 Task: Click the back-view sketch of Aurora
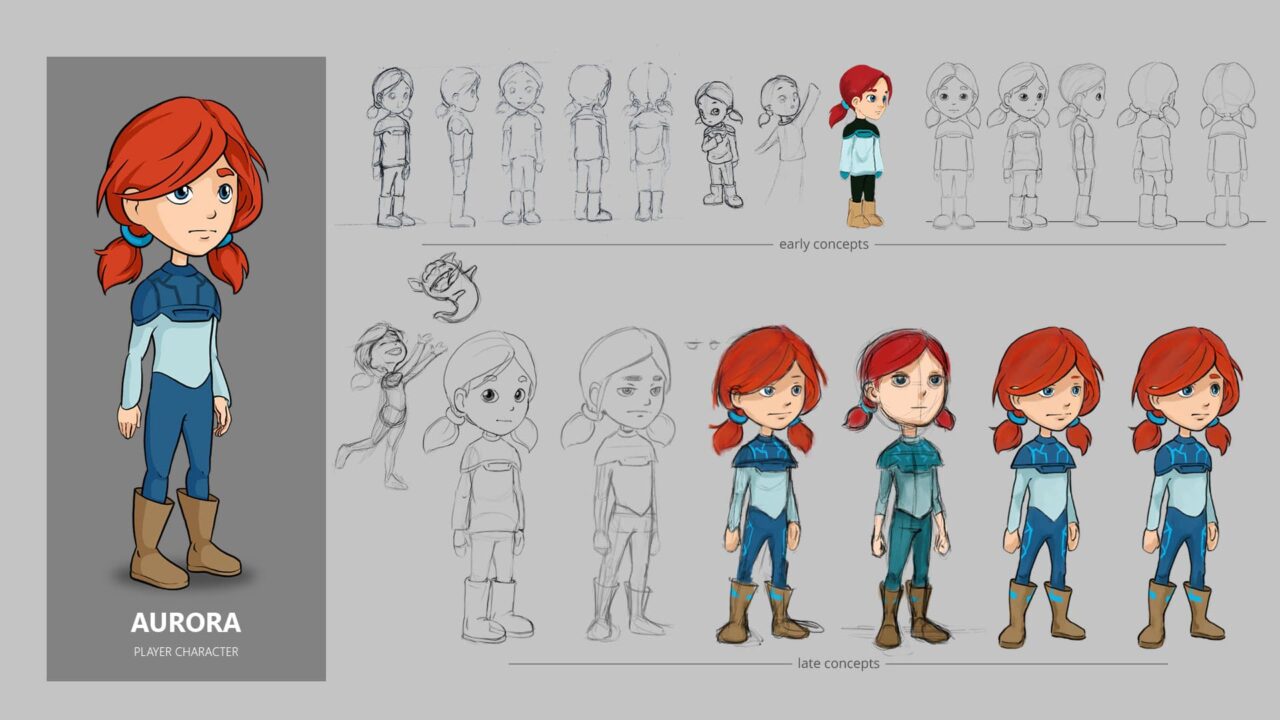click(x=648, y=145)
